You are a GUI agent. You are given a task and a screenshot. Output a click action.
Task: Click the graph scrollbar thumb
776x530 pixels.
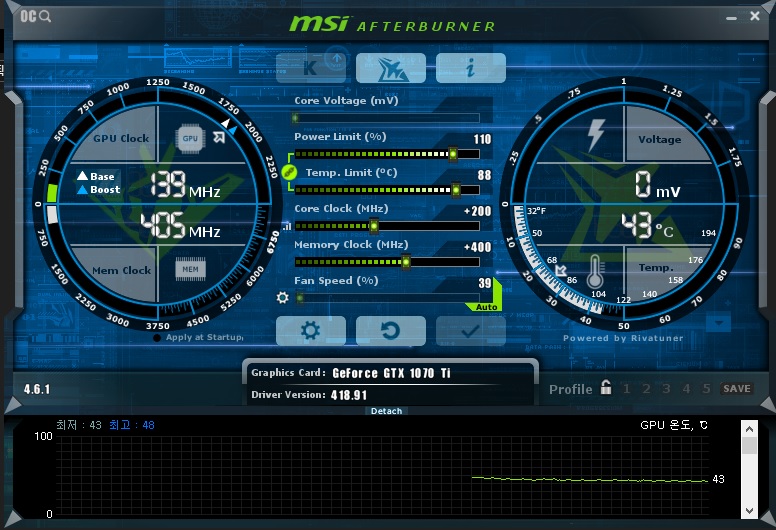pos(749,445)
